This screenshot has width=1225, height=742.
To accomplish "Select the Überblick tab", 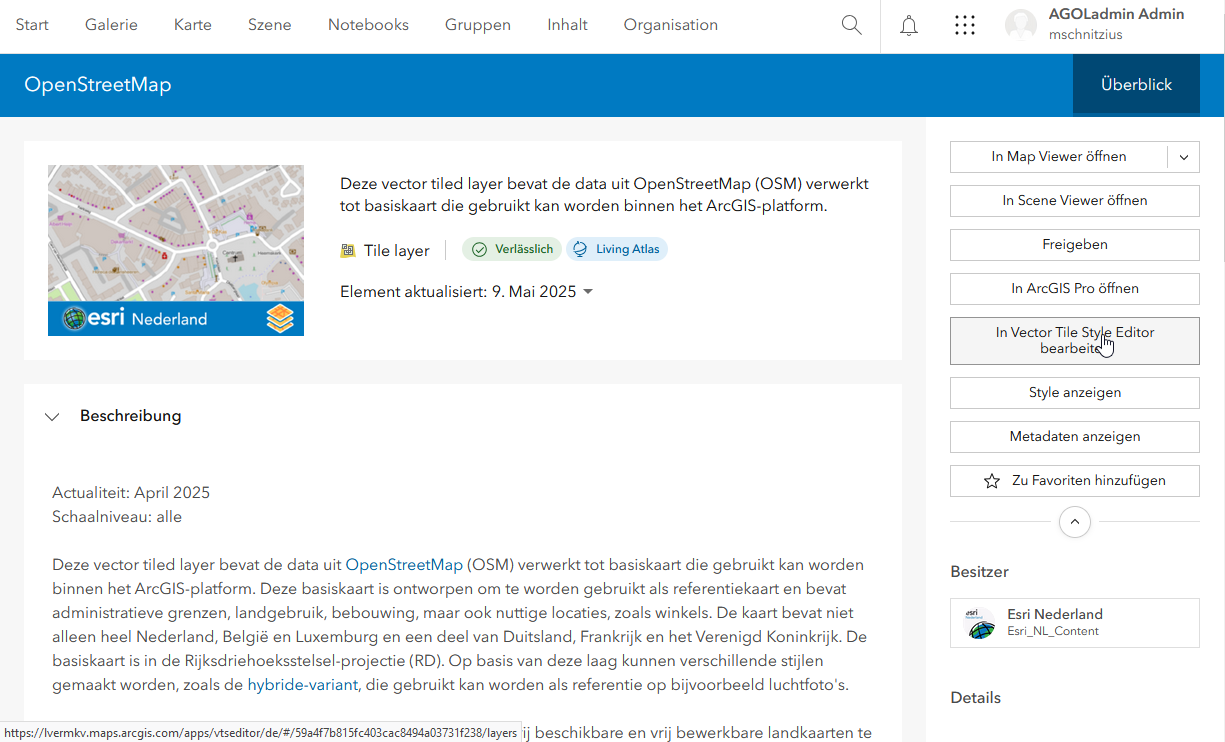I will pyautogui.click(x=1136, y=85).
